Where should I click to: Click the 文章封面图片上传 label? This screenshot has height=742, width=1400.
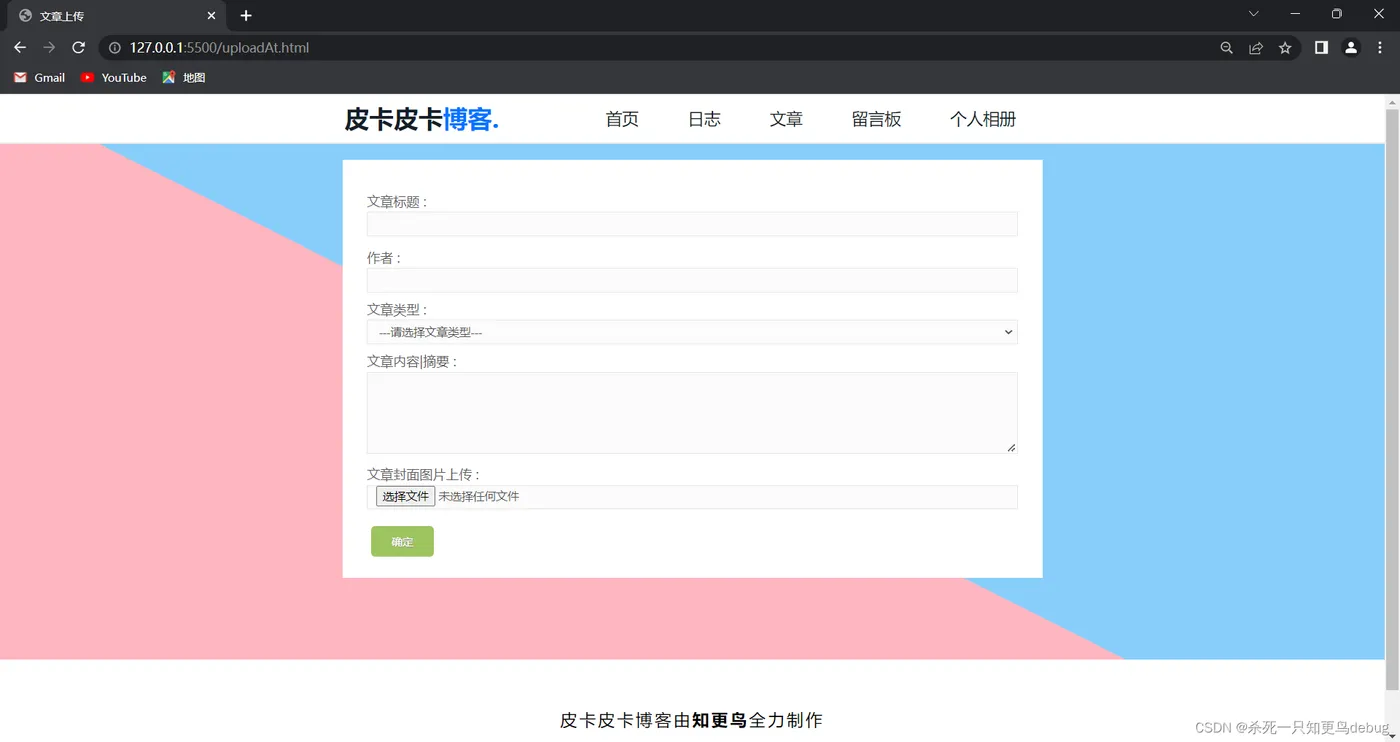pos(423,474)
